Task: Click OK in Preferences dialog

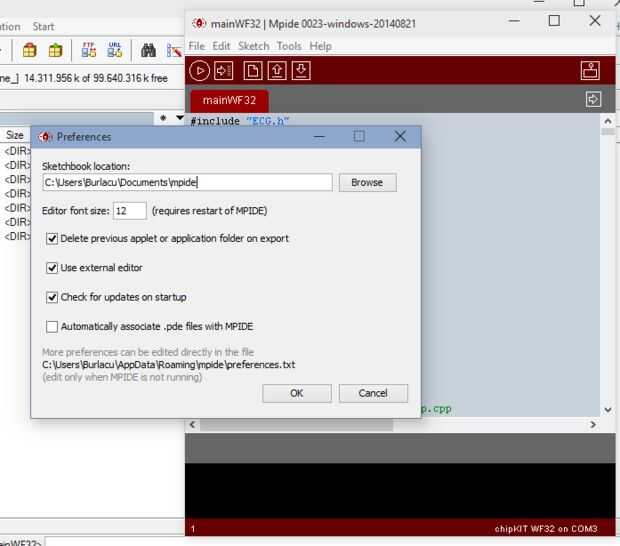Action: point(297,393)
